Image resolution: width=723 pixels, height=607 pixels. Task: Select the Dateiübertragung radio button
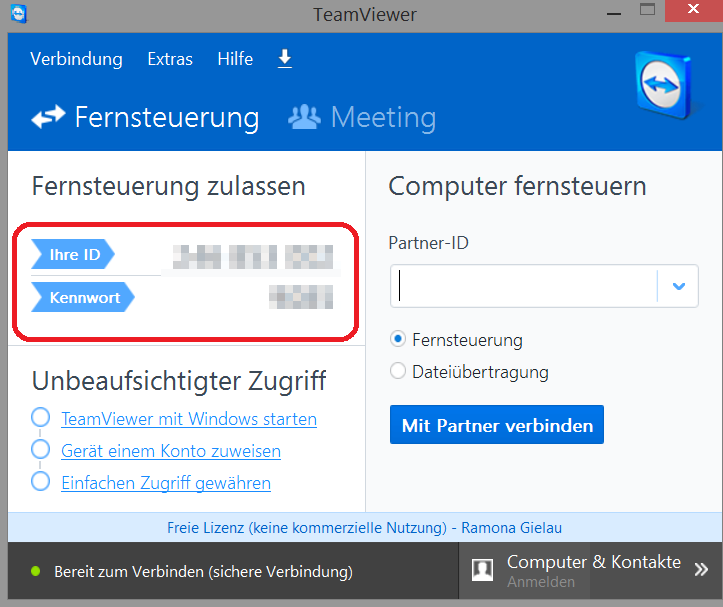point(398,372)
